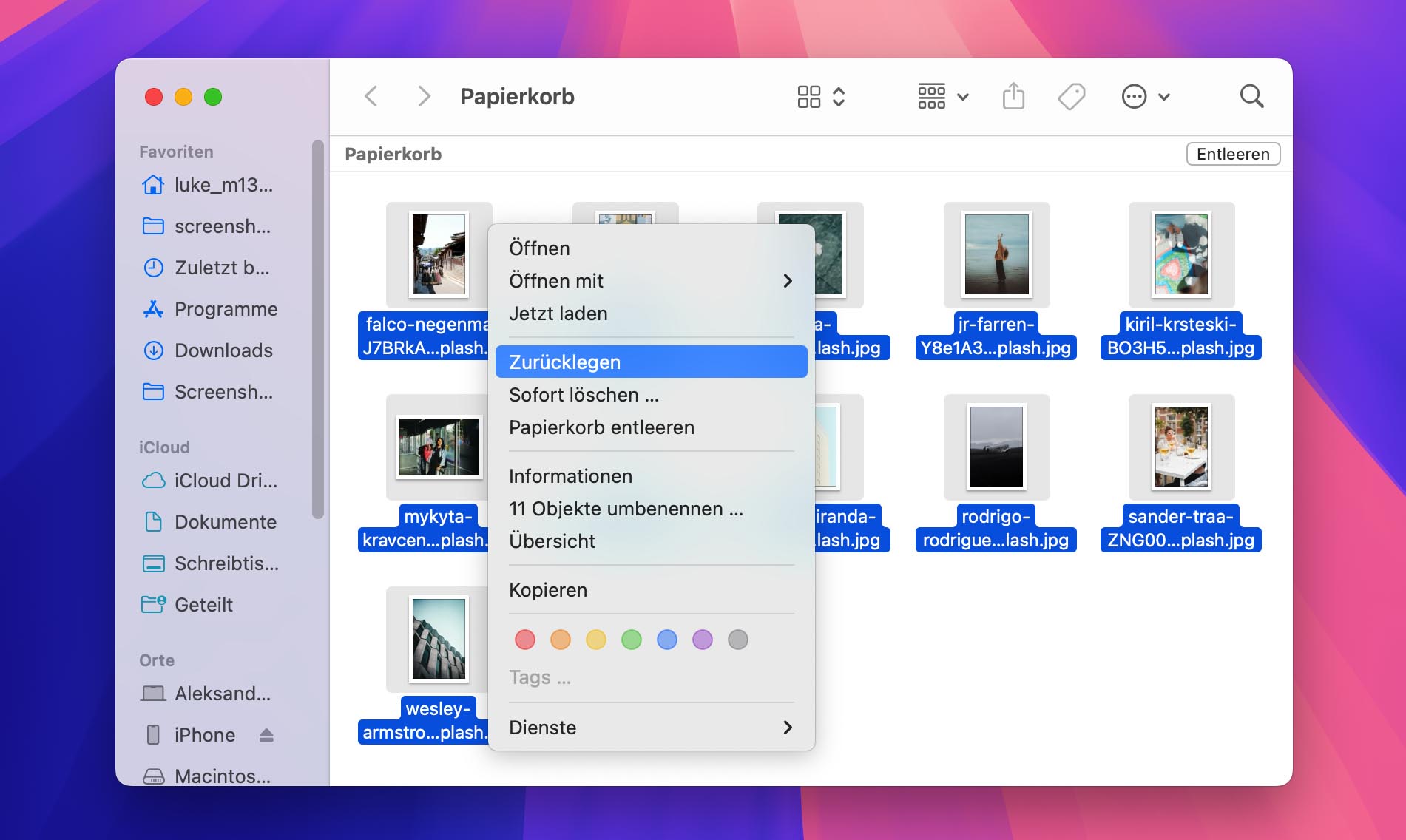Open the luke_m13 home folder
Screen dimensions: 1406x840
click(209, 185)
